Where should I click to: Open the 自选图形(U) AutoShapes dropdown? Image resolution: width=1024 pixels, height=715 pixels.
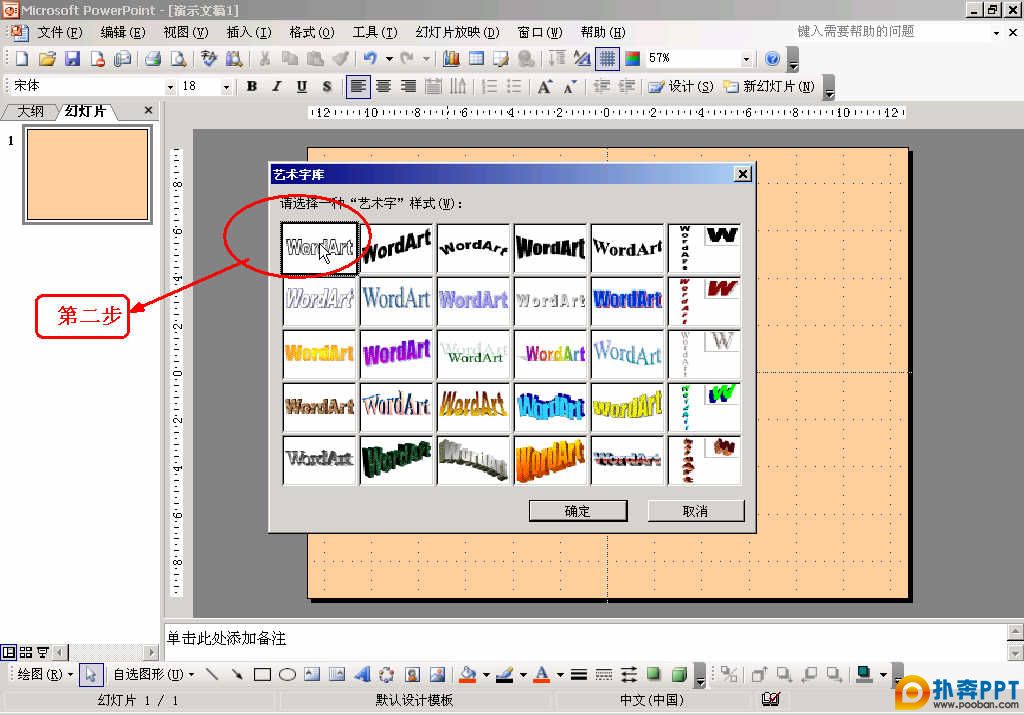click(153, 674)
